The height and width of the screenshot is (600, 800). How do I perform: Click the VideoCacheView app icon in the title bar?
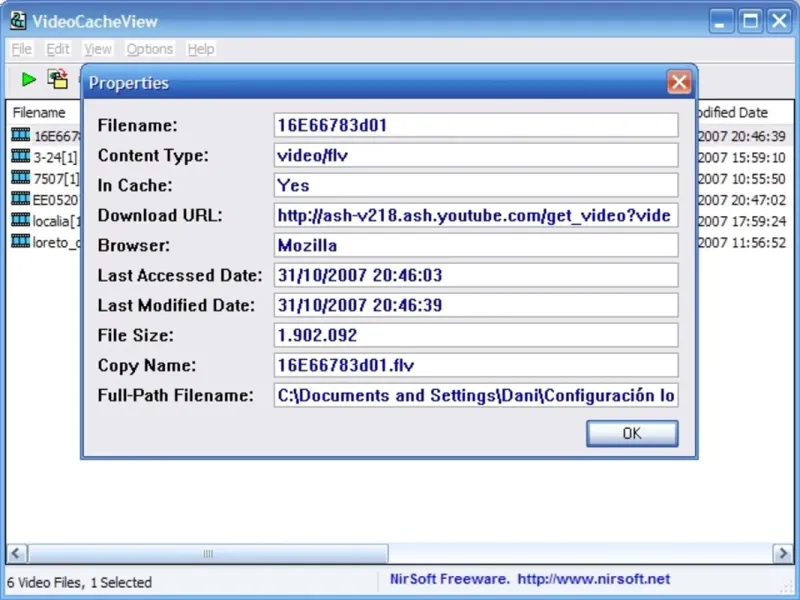pos(18,21)
